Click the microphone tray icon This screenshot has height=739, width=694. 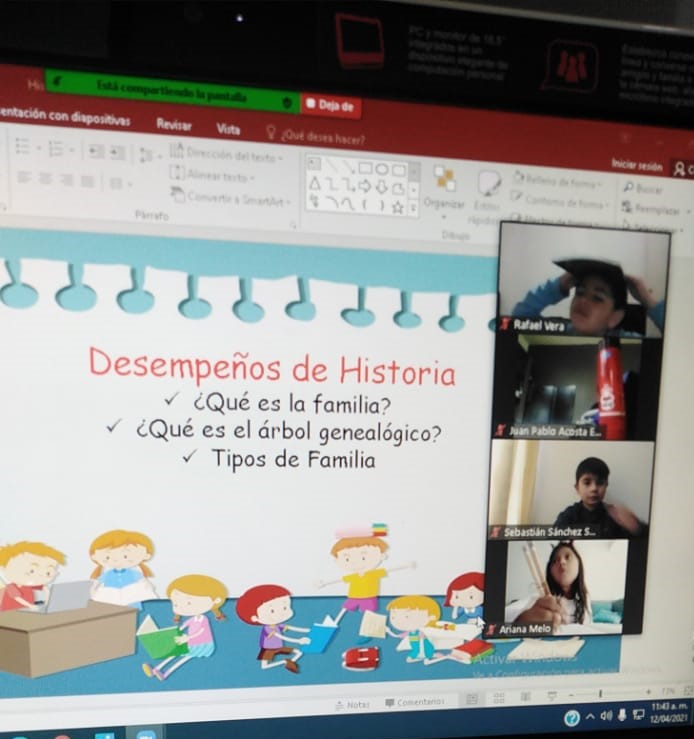click(622, 715)
